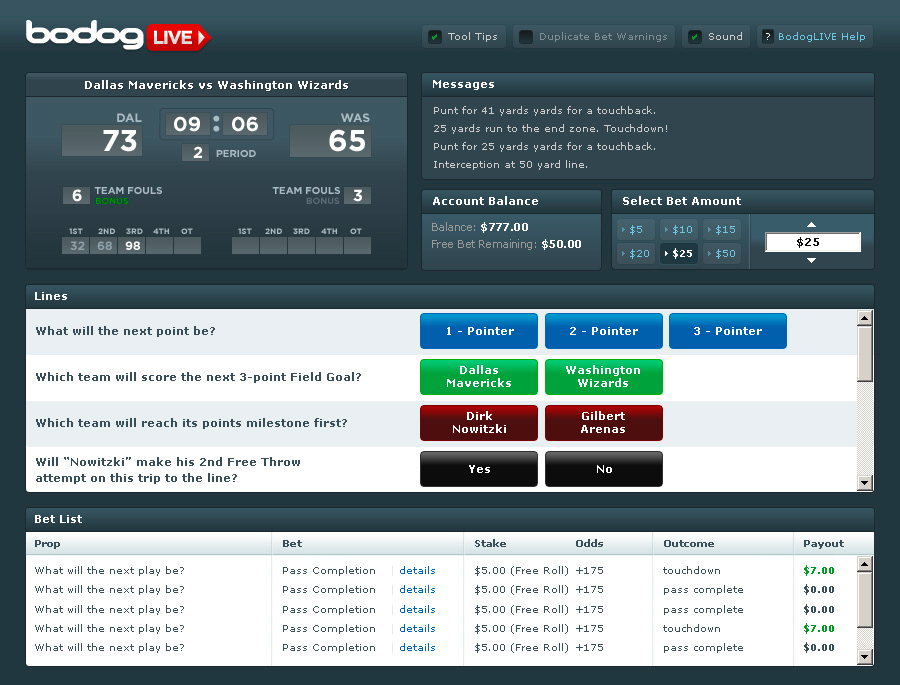The width and height of the screenshot is (900, 685).
Task: Open the BodogLIVE Help link
Action: click(821, 37)
